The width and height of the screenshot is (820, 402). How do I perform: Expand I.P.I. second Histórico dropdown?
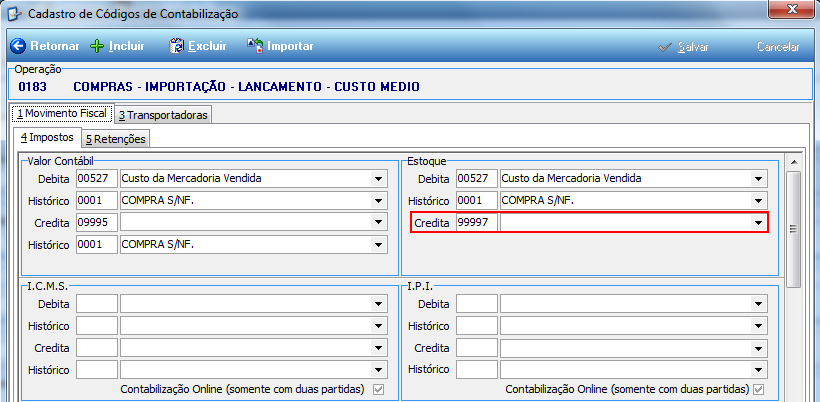click(x=758, y=370)
